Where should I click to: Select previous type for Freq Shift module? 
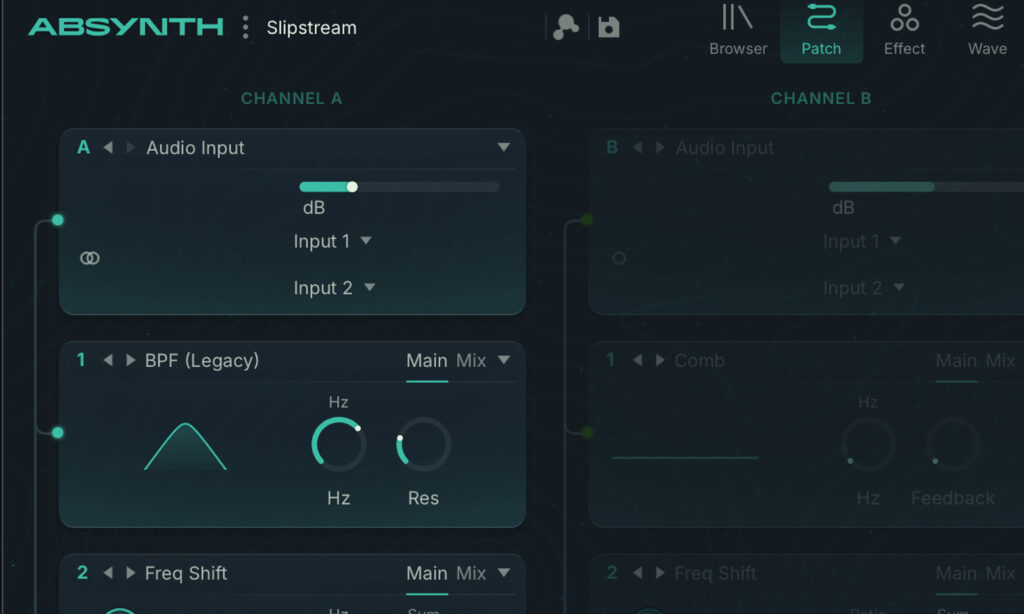point(108,573)
